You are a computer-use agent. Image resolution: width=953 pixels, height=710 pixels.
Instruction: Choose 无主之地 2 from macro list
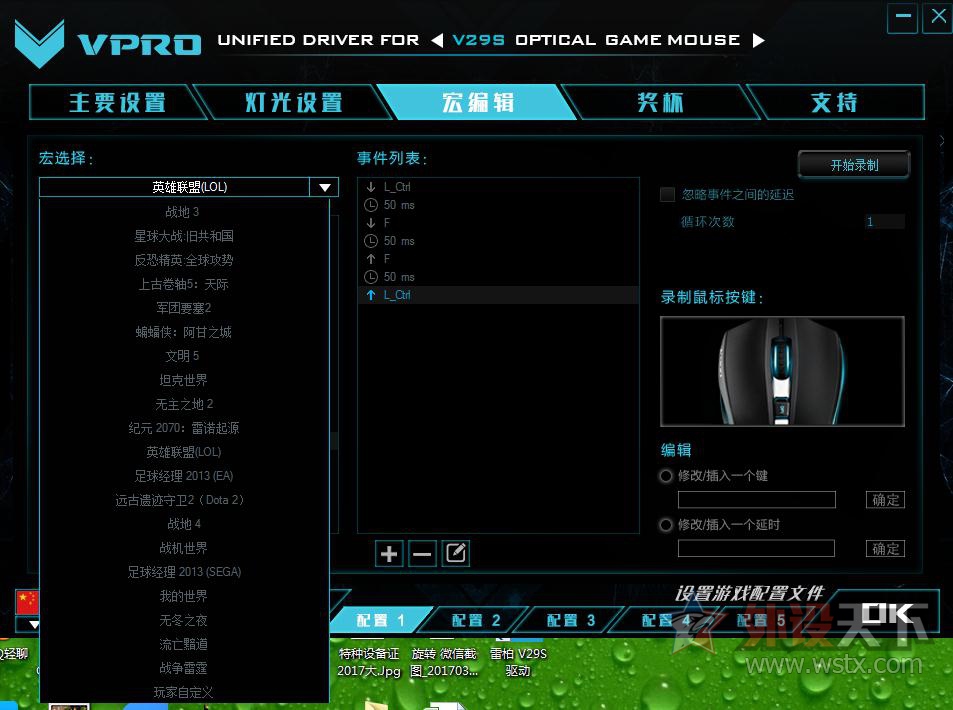184,404
